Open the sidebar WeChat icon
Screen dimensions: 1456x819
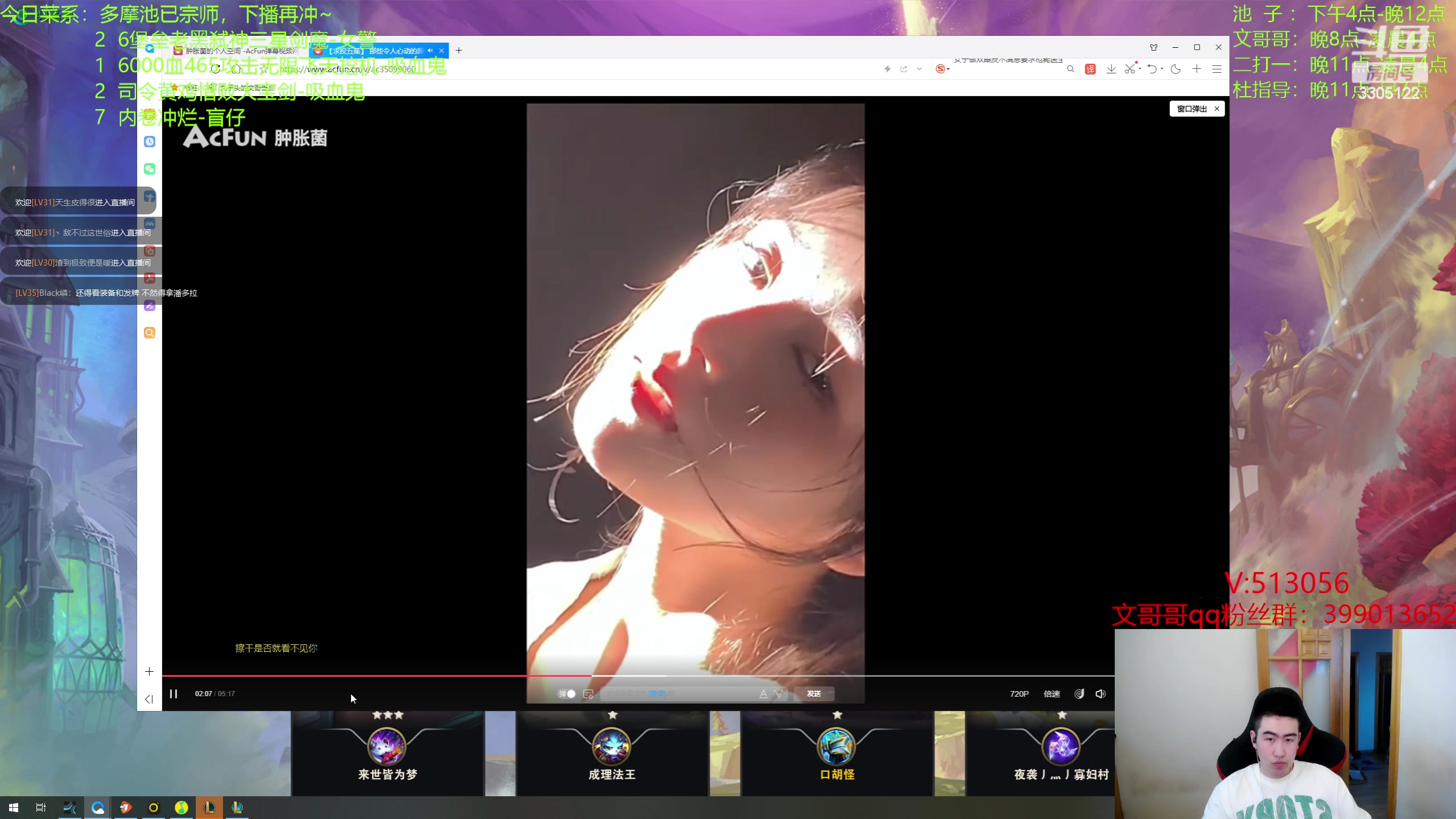(150, 169)
